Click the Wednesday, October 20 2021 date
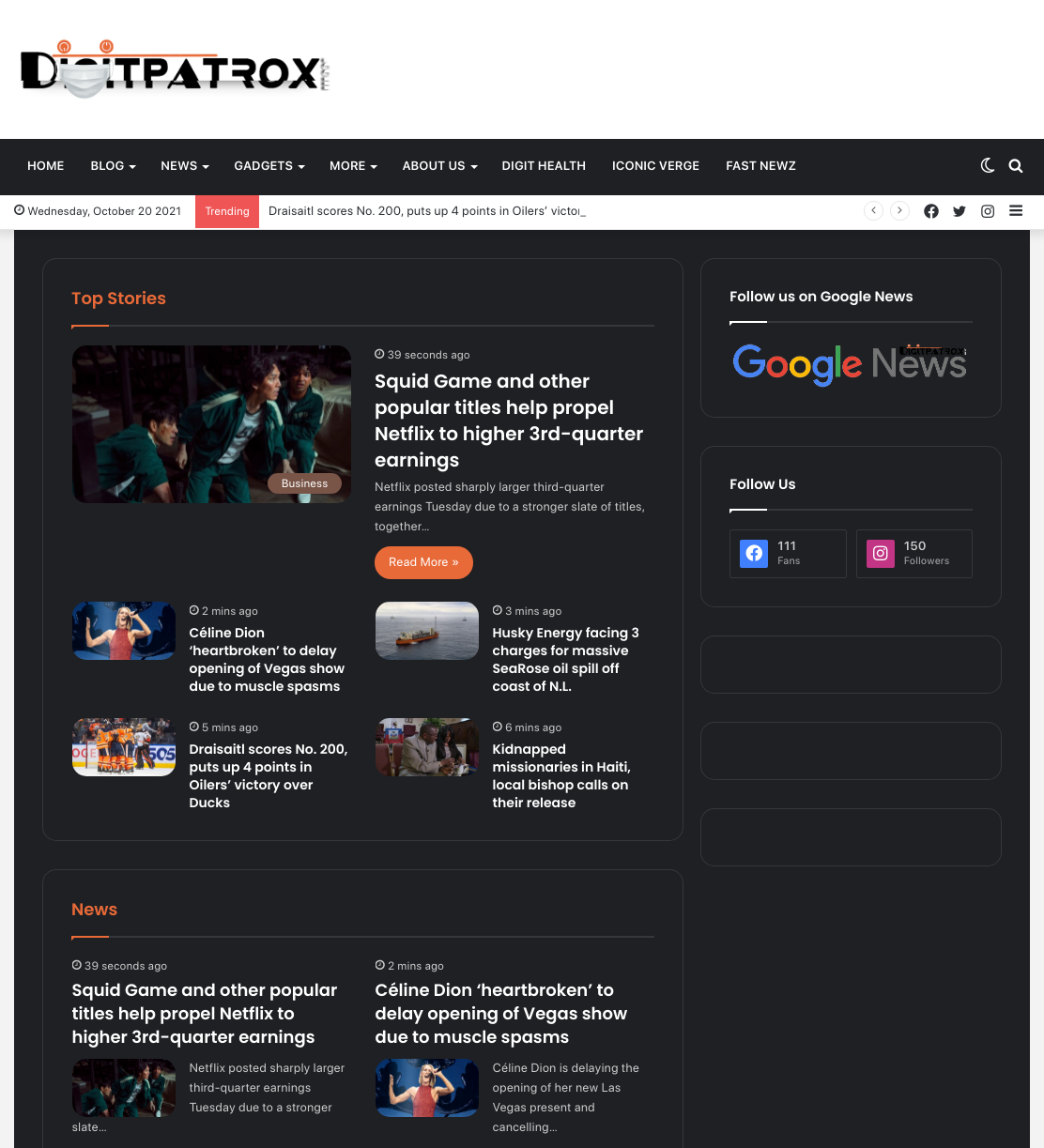The width and height of the screenshot is (1044, 1148). pyautogui.click(x=98, y=211)
